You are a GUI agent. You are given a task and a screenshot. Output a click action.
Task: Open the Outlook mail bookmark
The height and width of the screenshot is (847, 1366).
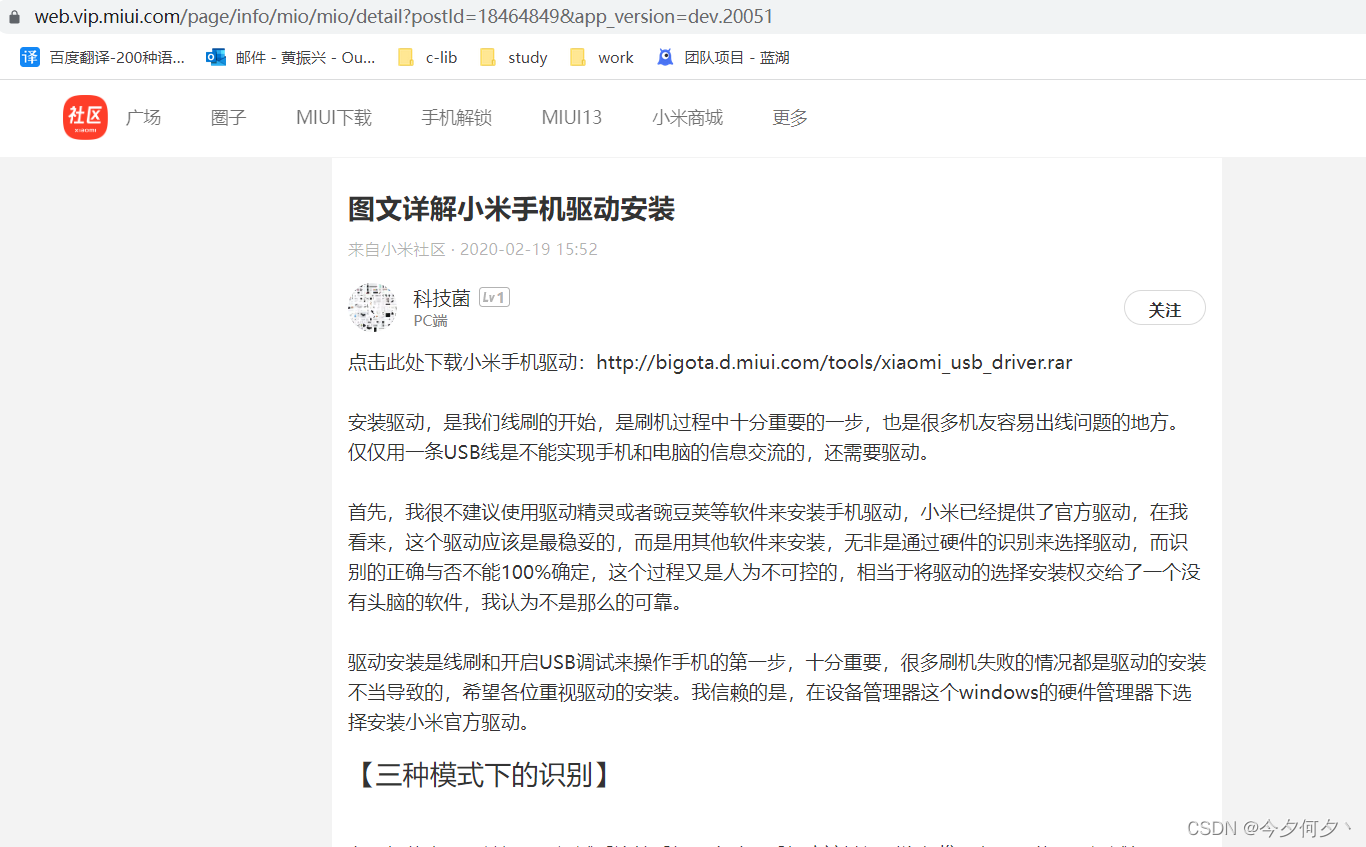tap(290, 57)
